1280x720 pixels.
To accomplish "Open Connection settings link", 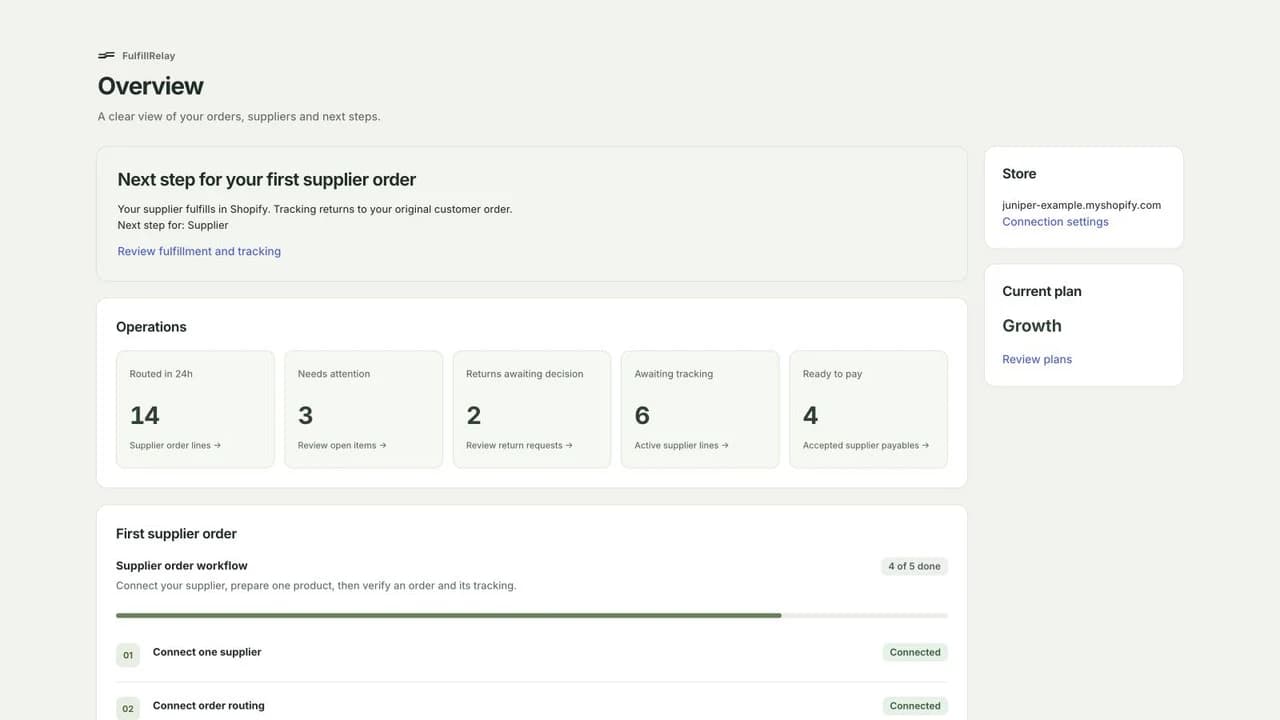I will 1055,222.
